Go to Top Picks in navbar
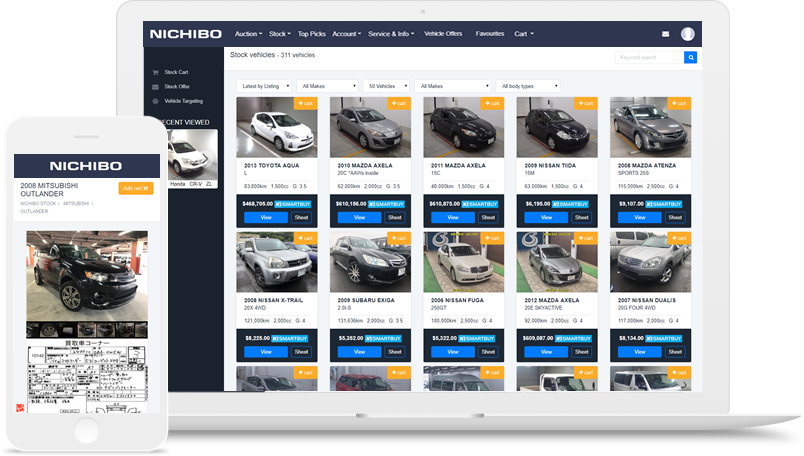Screen dimensions: 804x456 pos(312,34)
